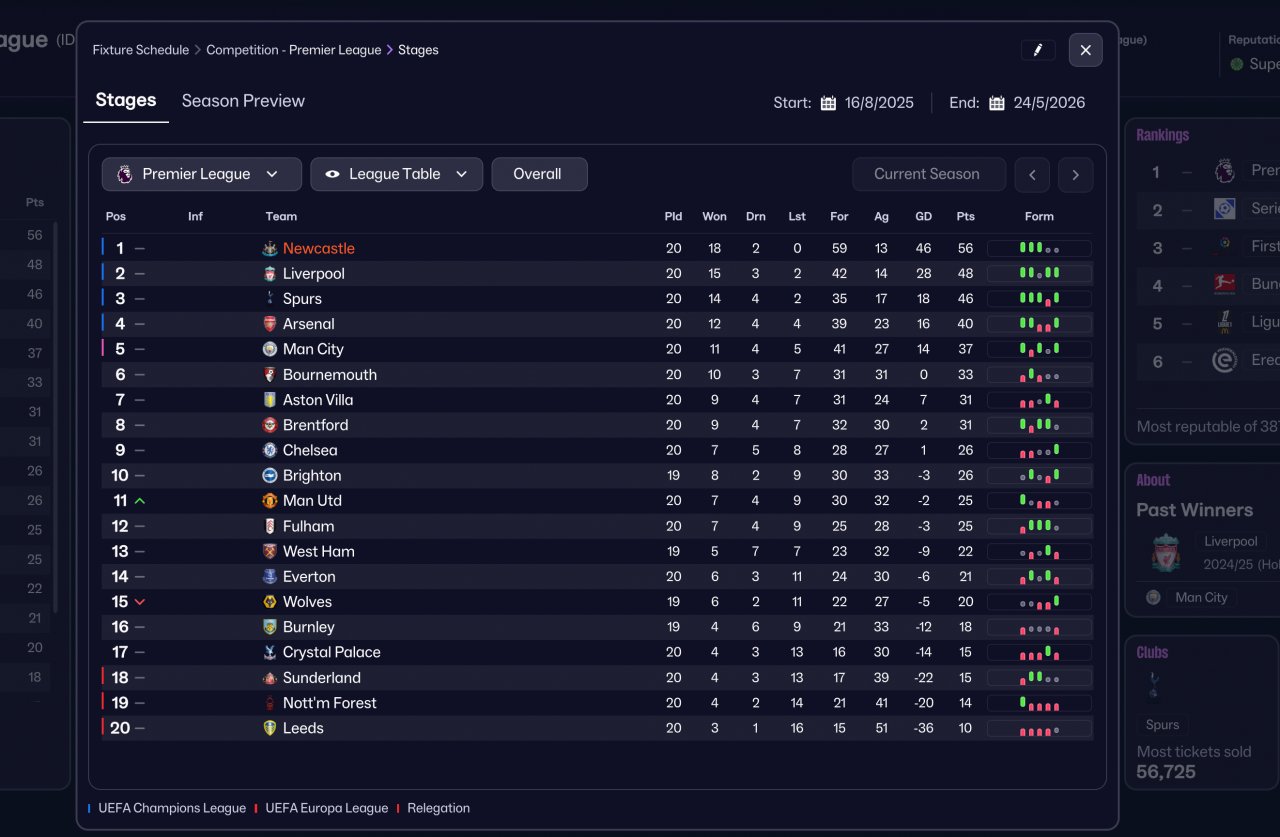This screenshot has width=1280, height=837.
Task: Click the Overall filter button
Action: pos(538,174)
